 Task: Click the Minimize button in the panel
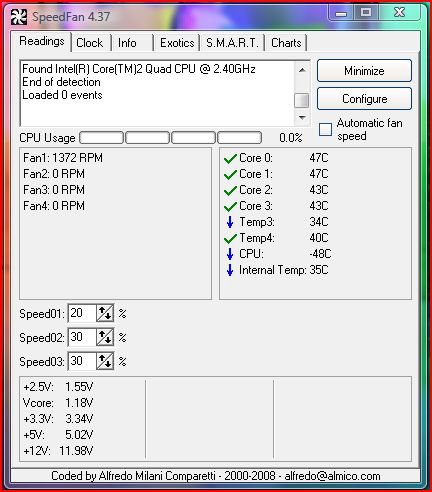[x=364, y=71]
